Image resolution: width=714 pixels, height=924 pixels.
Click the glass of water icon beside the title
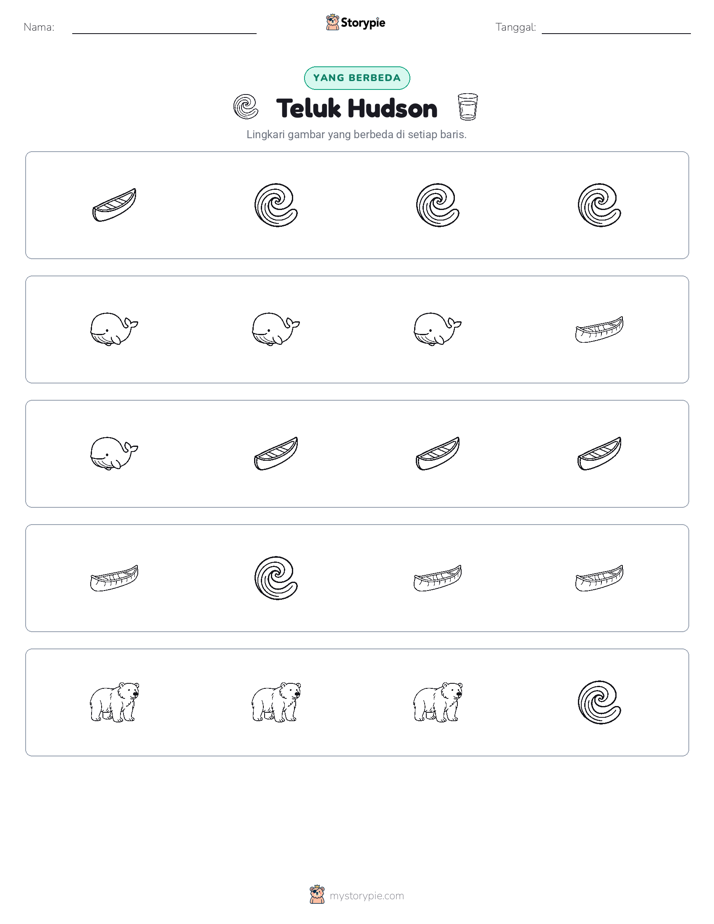pyautogui.click(x=468, y=107)
